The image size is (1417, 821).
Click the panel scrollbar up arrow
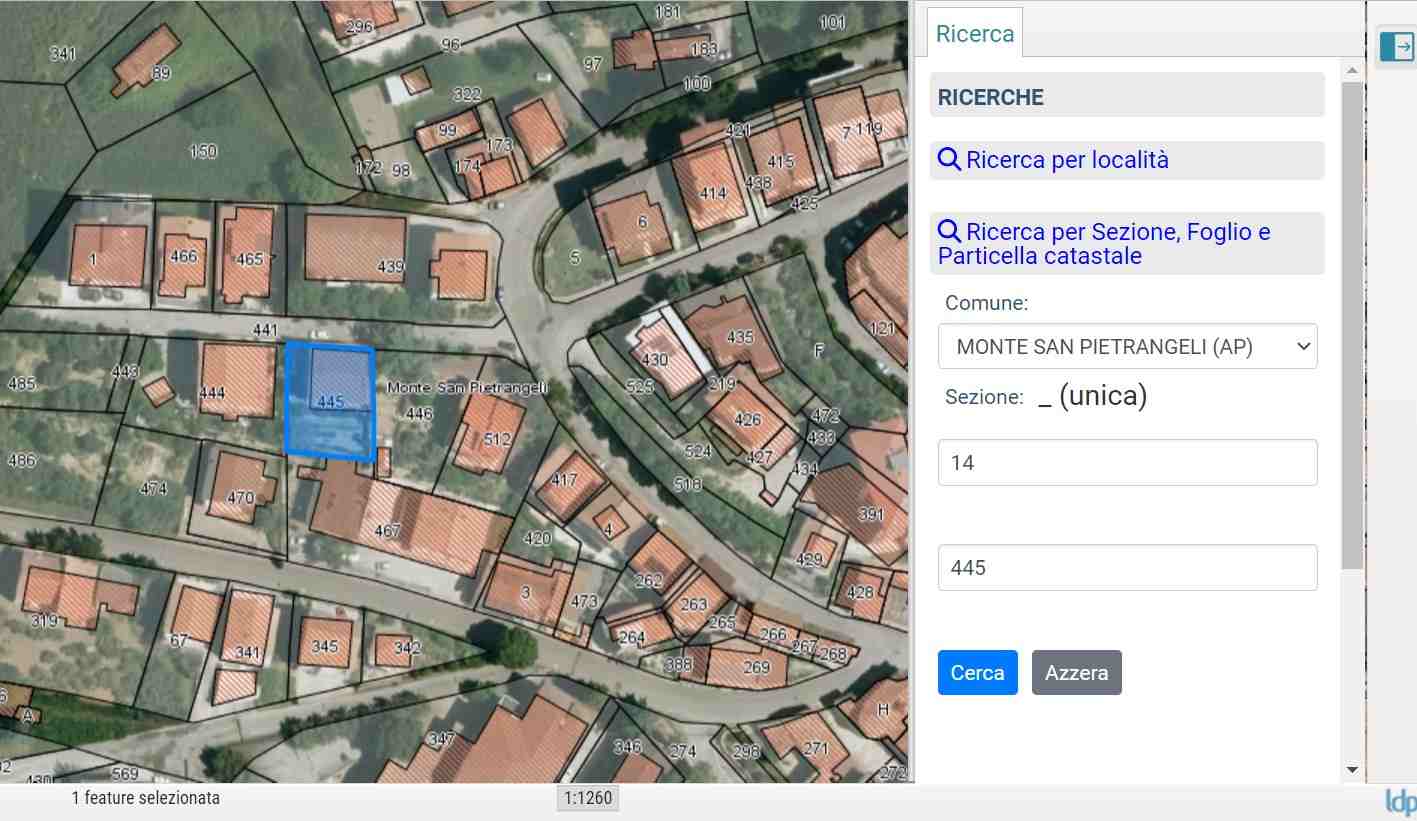[1352, 70]
